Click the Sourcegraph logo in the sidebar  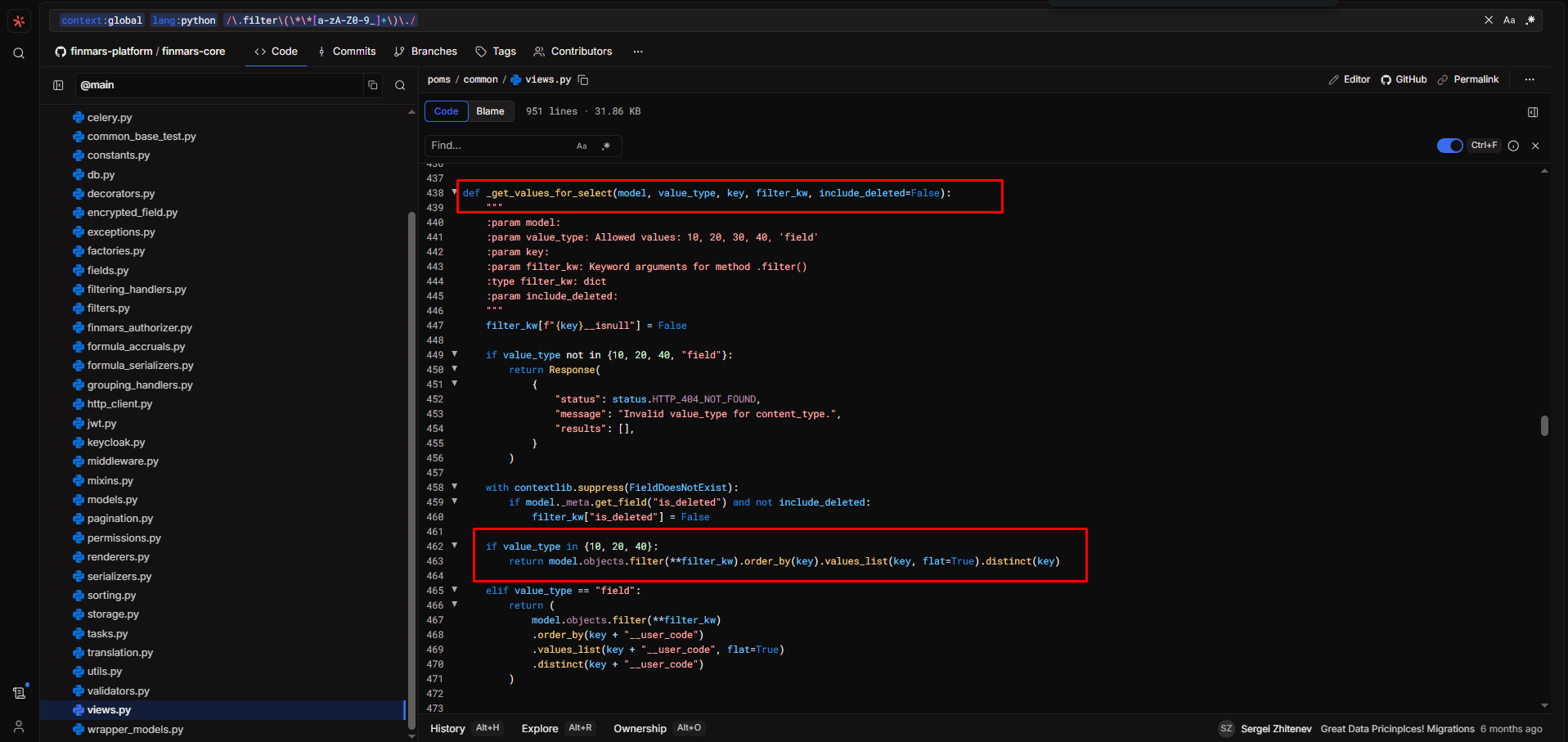[19, 21]
